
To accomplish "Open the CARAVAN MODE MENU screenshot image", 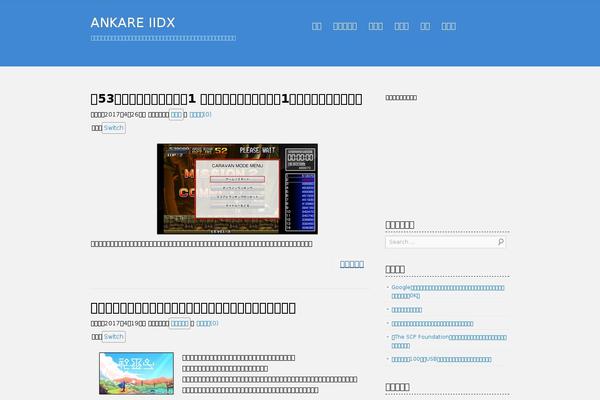I will [237, 189].
